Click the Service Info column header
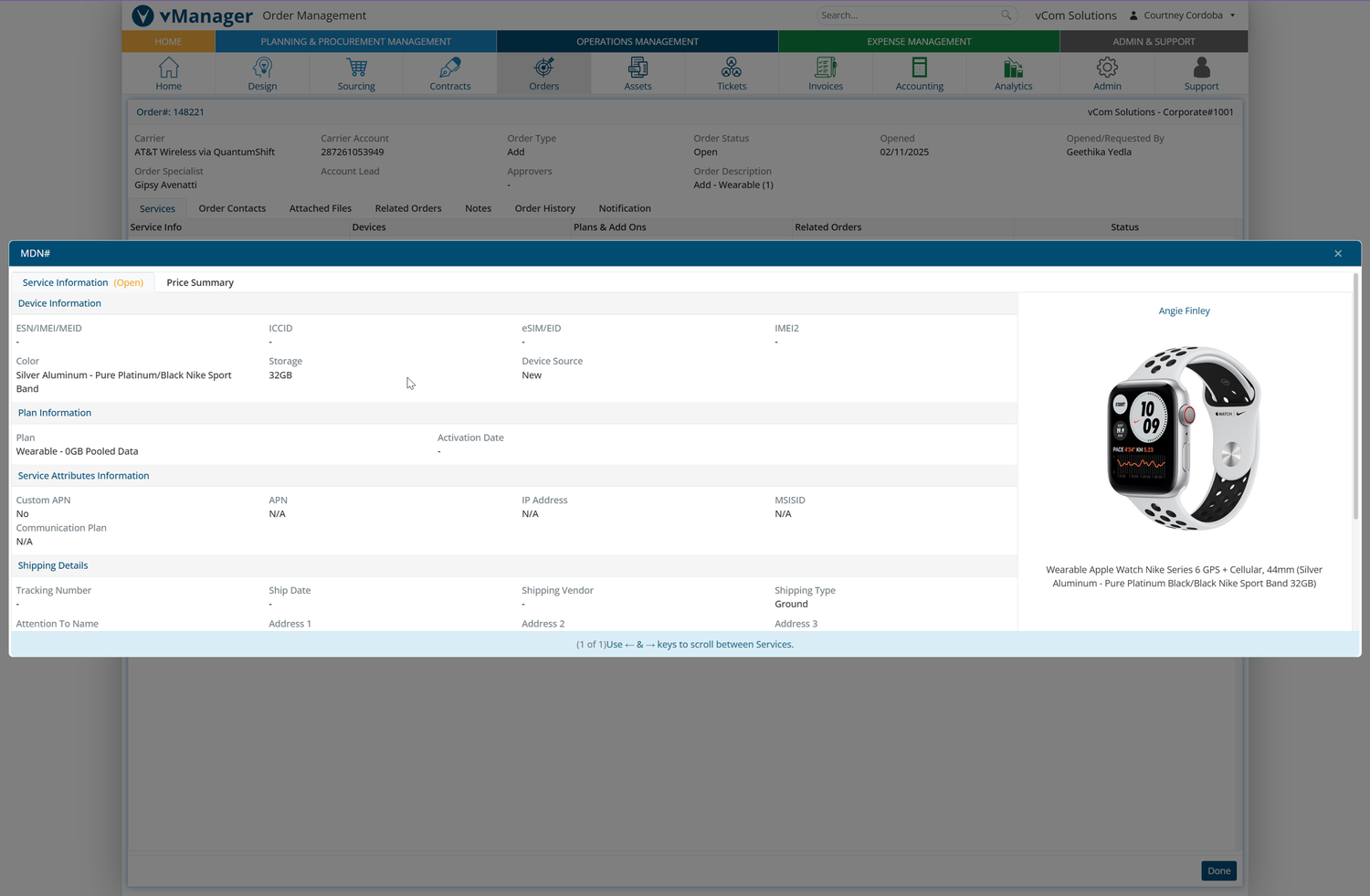The height and width of the screenshot is (896, 1370). [156, 227]
